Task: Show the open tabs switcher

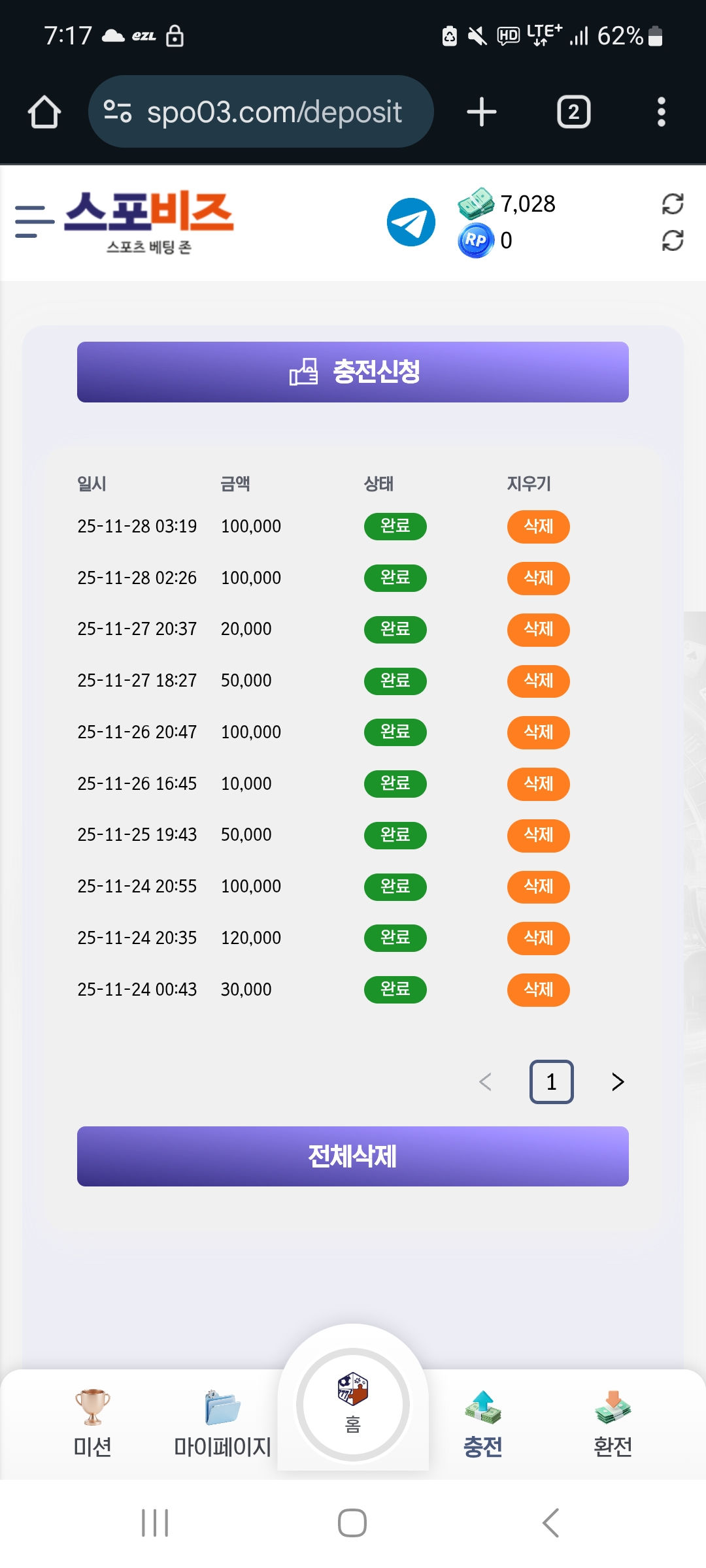Action: pos(573,112)
